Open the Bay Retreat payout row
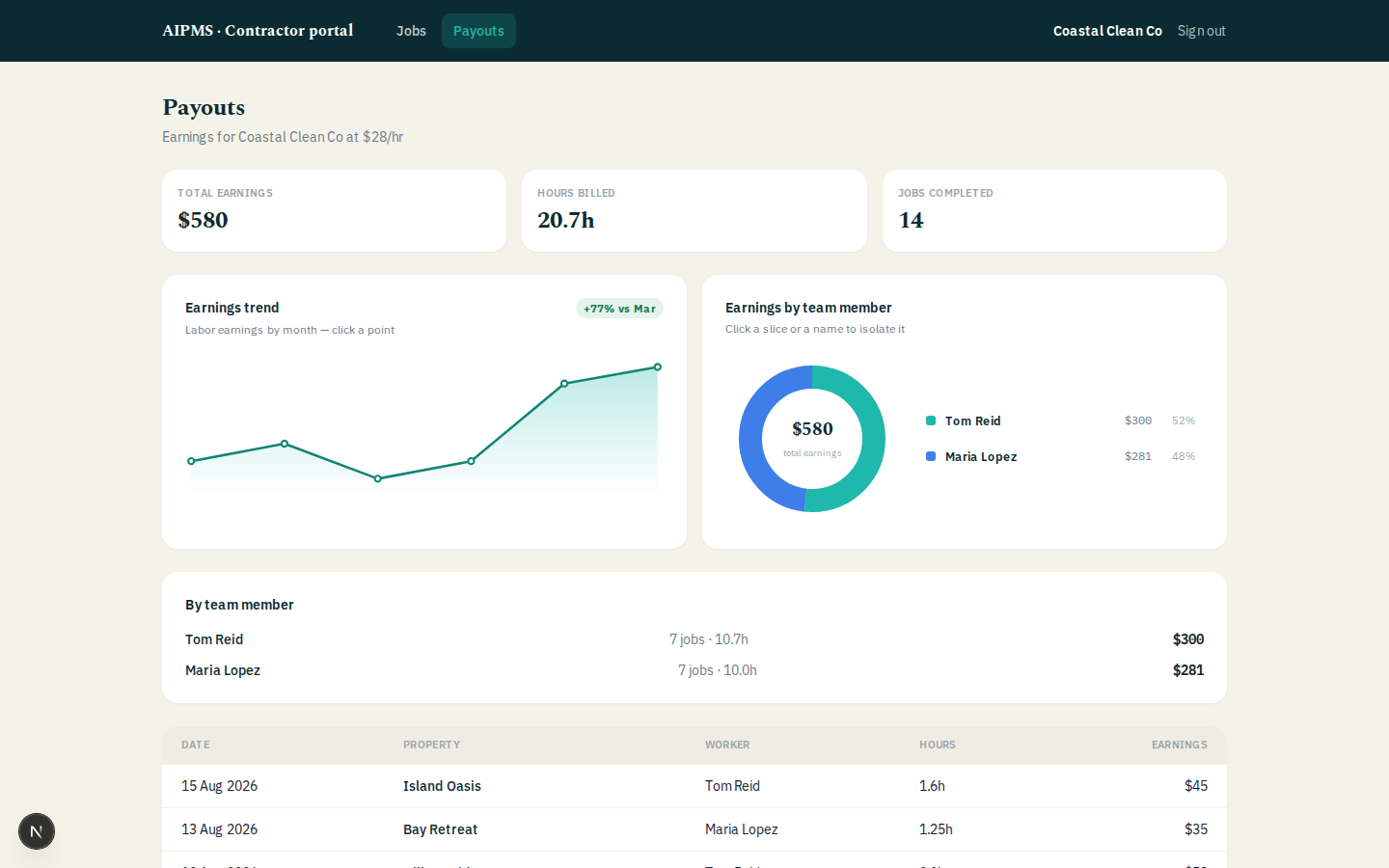The height and width of the screenshot is (868, 1389). (x=694, y=829)
